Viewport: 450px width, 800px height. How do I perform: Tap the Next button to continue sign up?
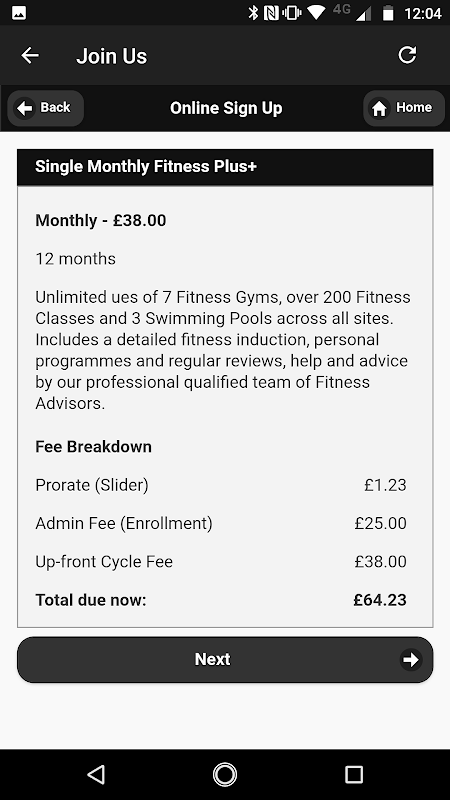(x=225, y=659)
